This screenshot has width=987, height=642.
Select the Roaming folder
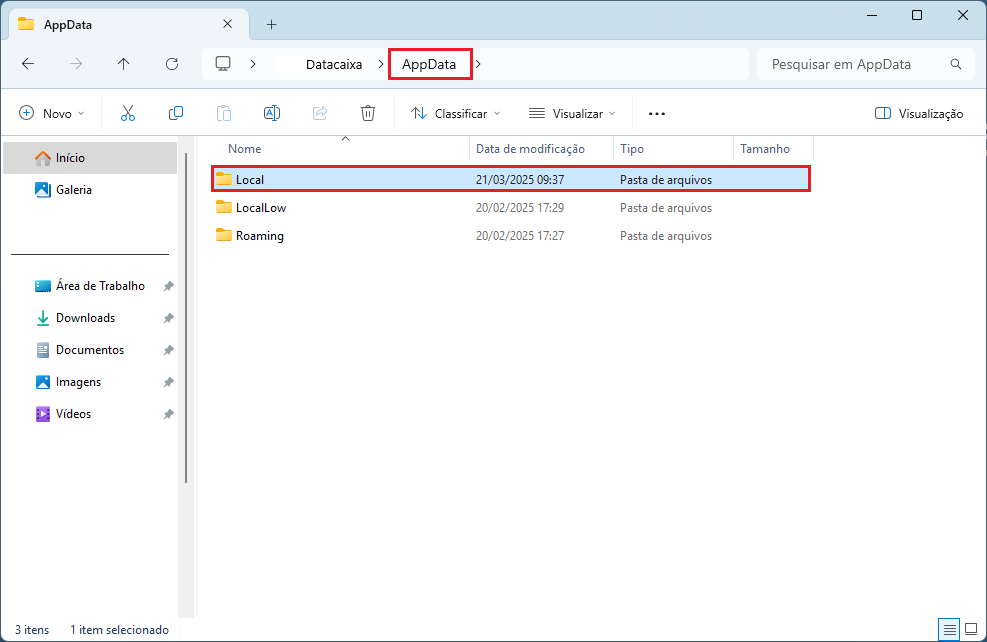click(260, 236)
